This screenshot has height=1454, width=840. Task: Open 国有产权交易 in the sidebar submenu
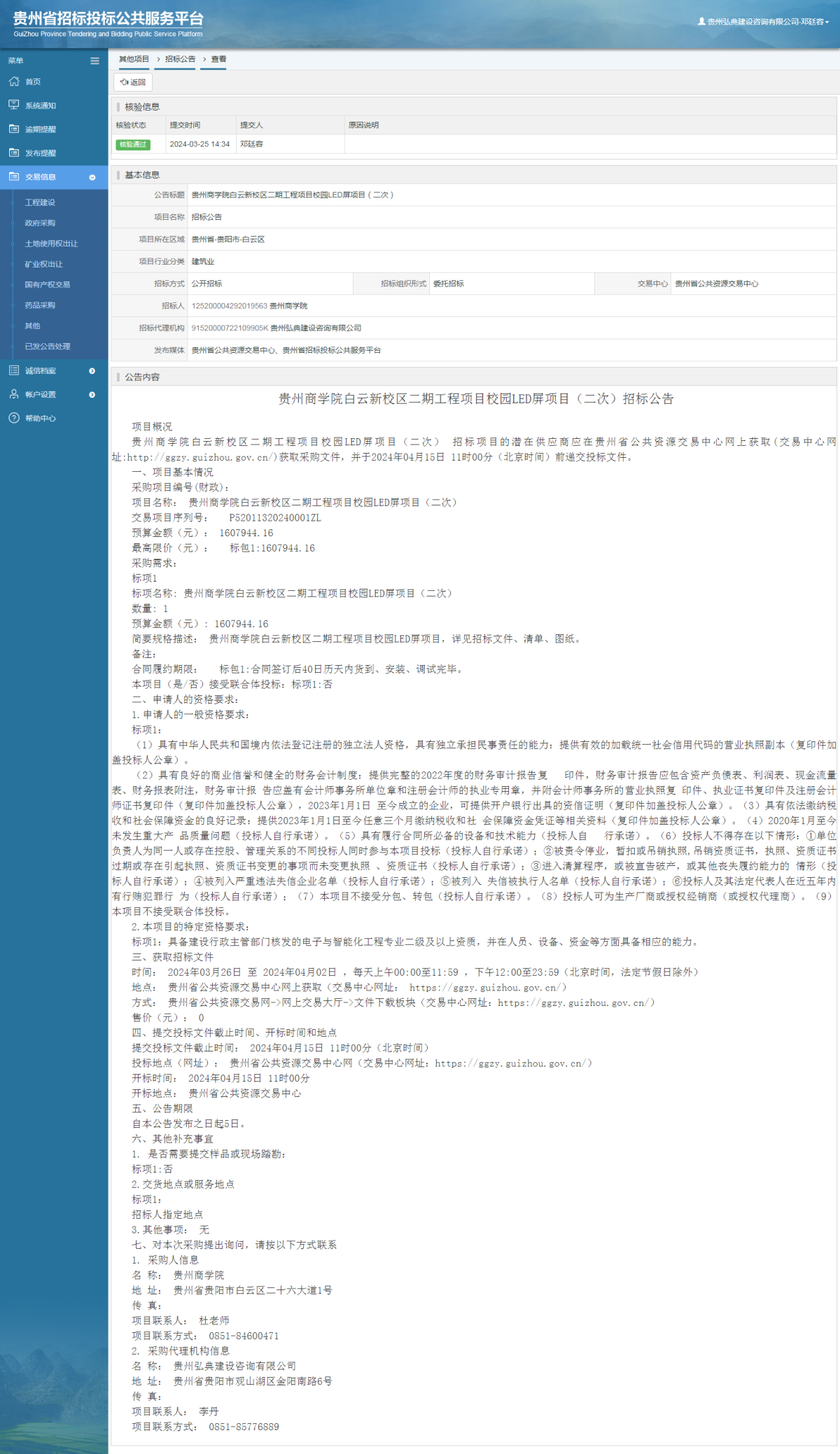coord(47,285)
